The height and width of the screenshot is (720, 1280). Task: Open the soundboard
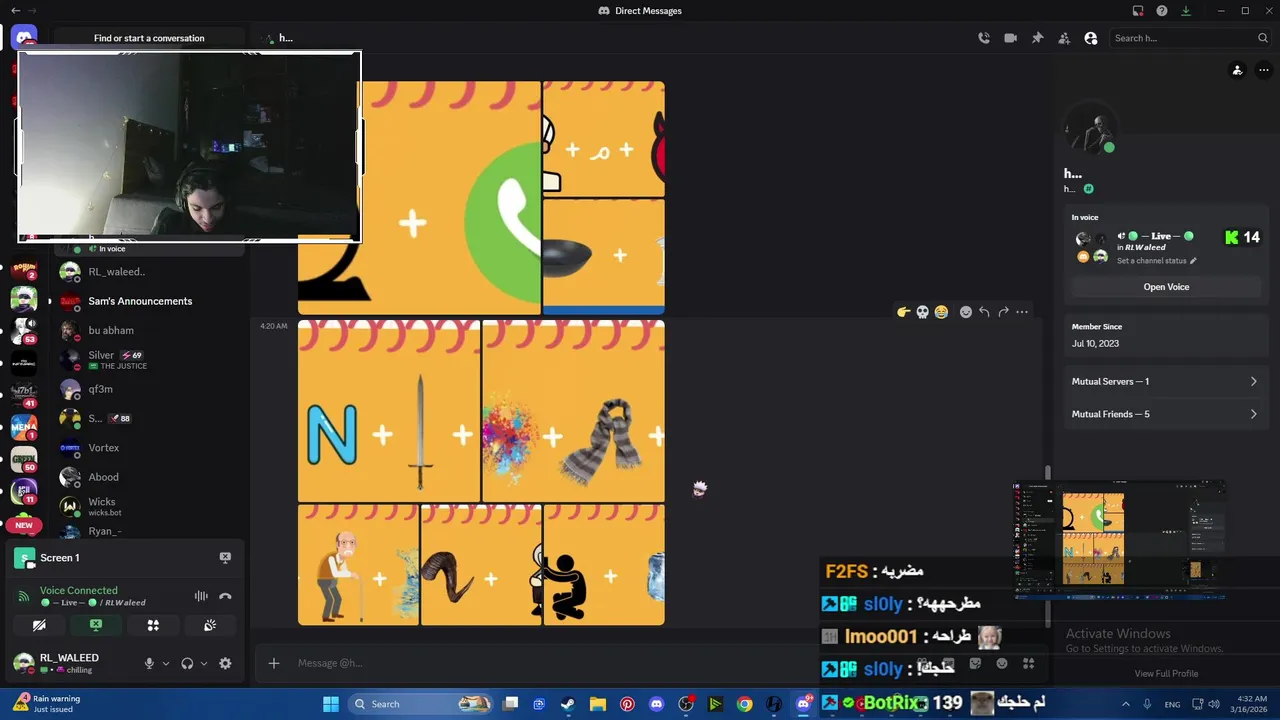210,625
